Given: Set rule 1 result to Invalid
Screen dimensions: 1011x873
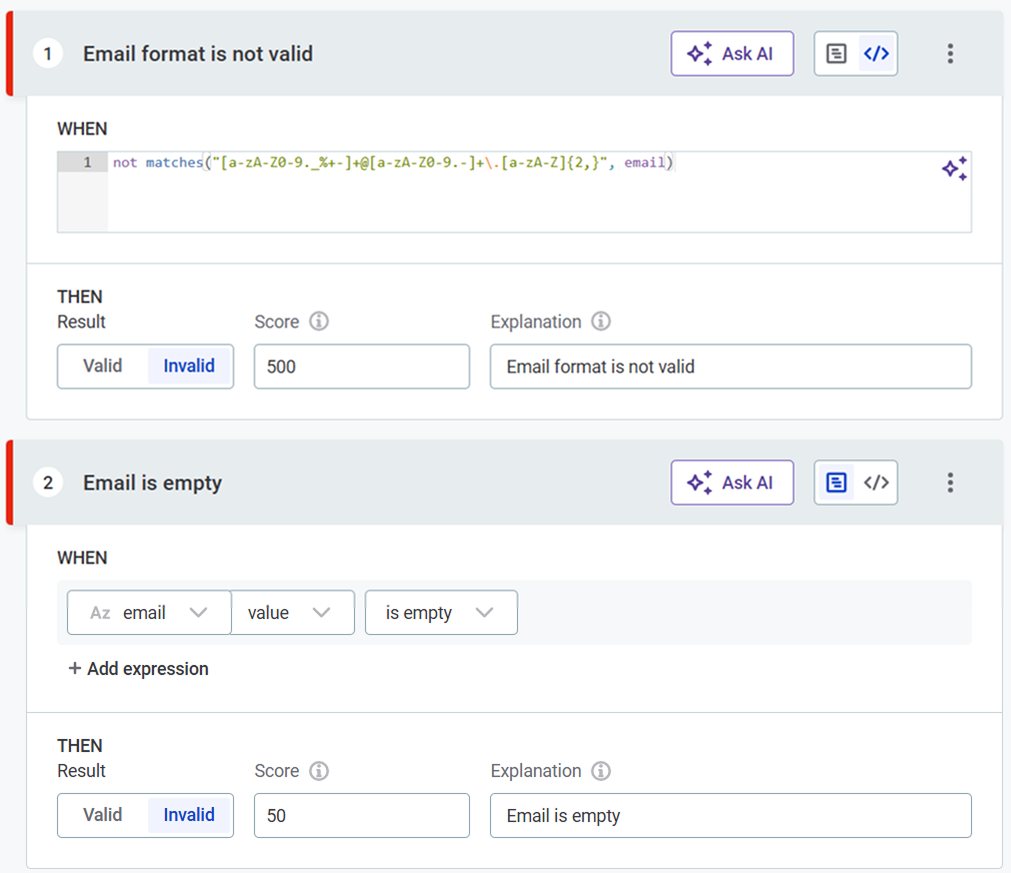Looking at the screenshot, I should point(189,366).
